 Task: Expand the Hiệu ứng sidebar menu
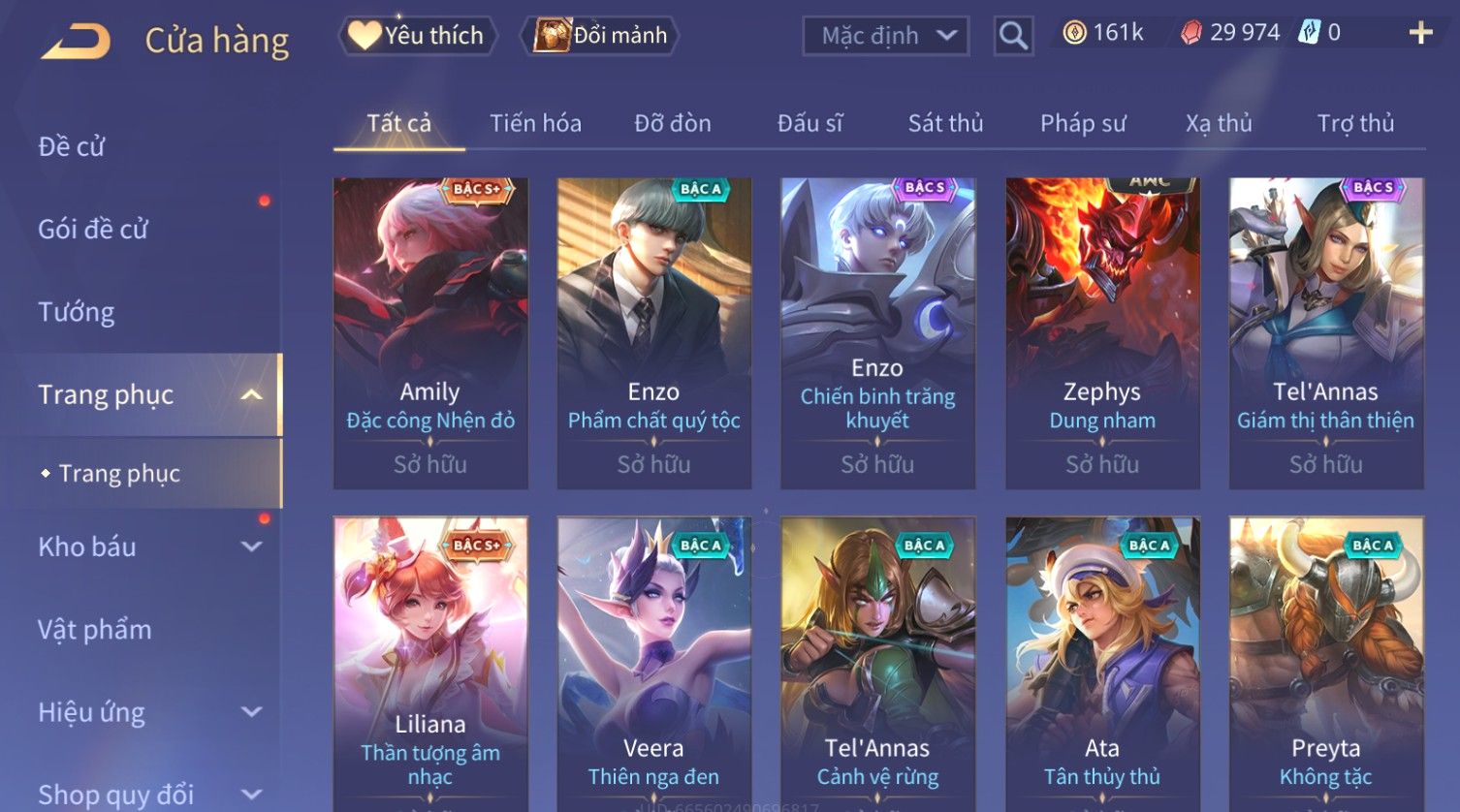point(251,712)
